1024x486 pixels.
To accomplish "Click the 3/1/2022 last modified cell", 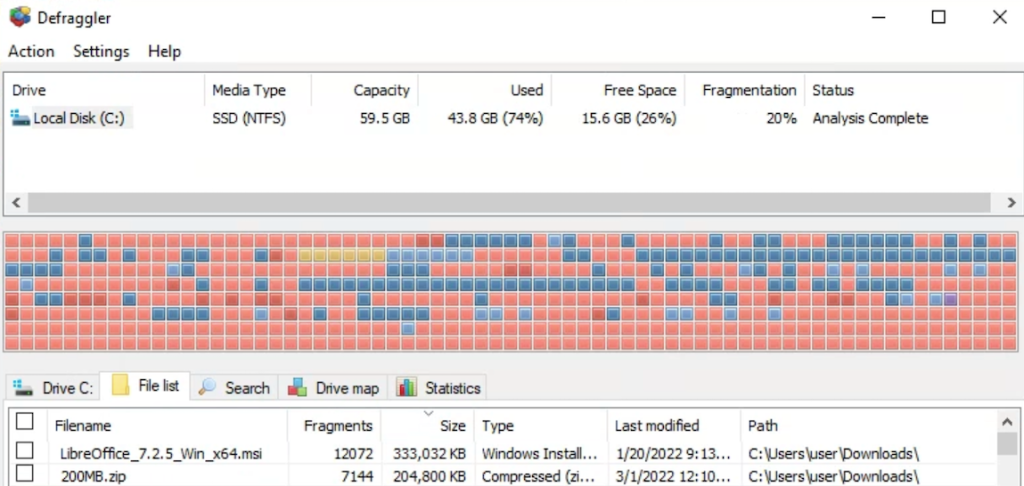I will coord(673,476).
